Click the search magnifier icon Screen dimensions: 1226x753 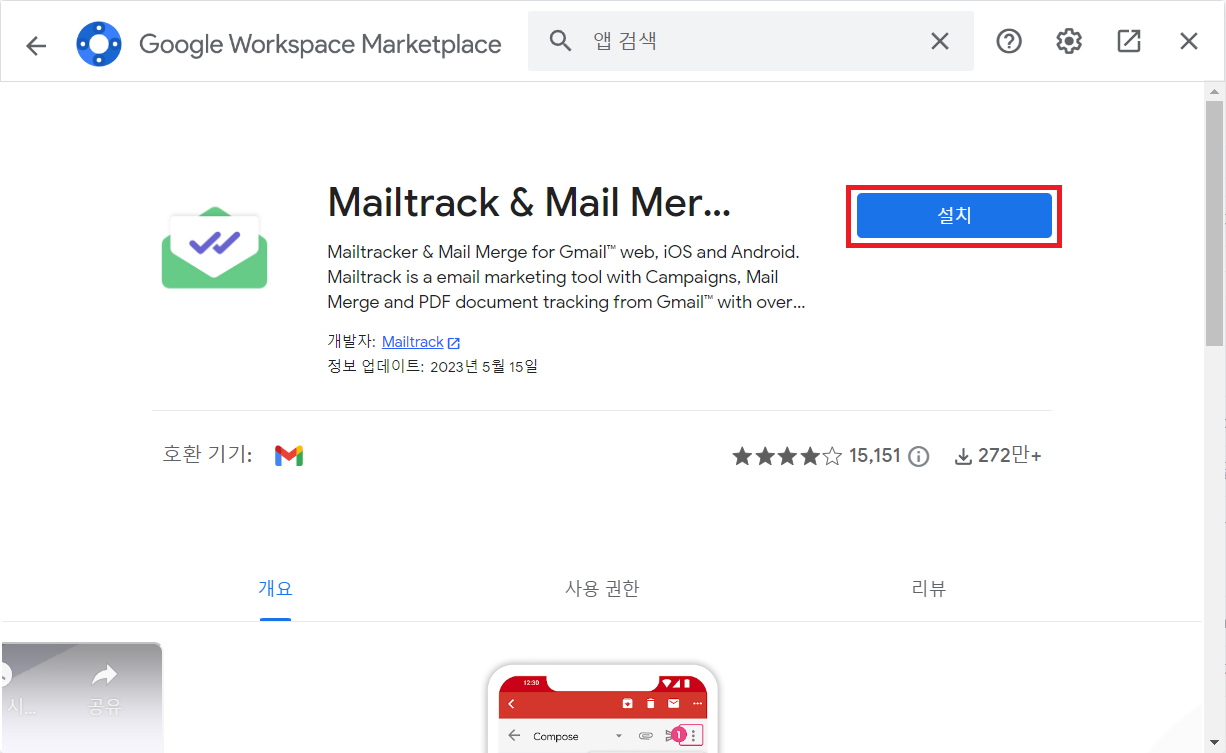point(560,41)
